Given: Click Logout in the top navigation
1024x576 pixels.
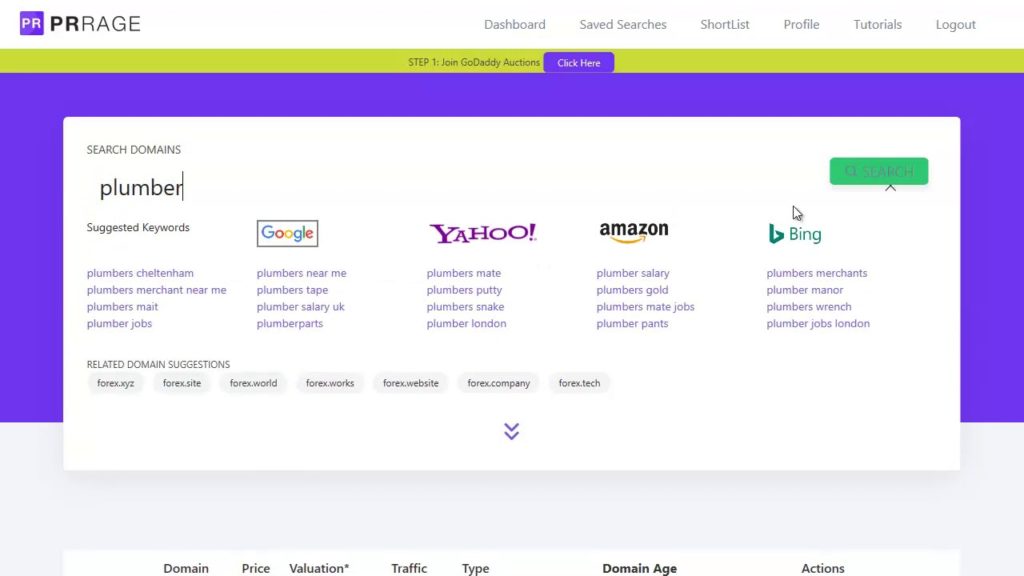Looking at the screenshot, I should 955,24.
